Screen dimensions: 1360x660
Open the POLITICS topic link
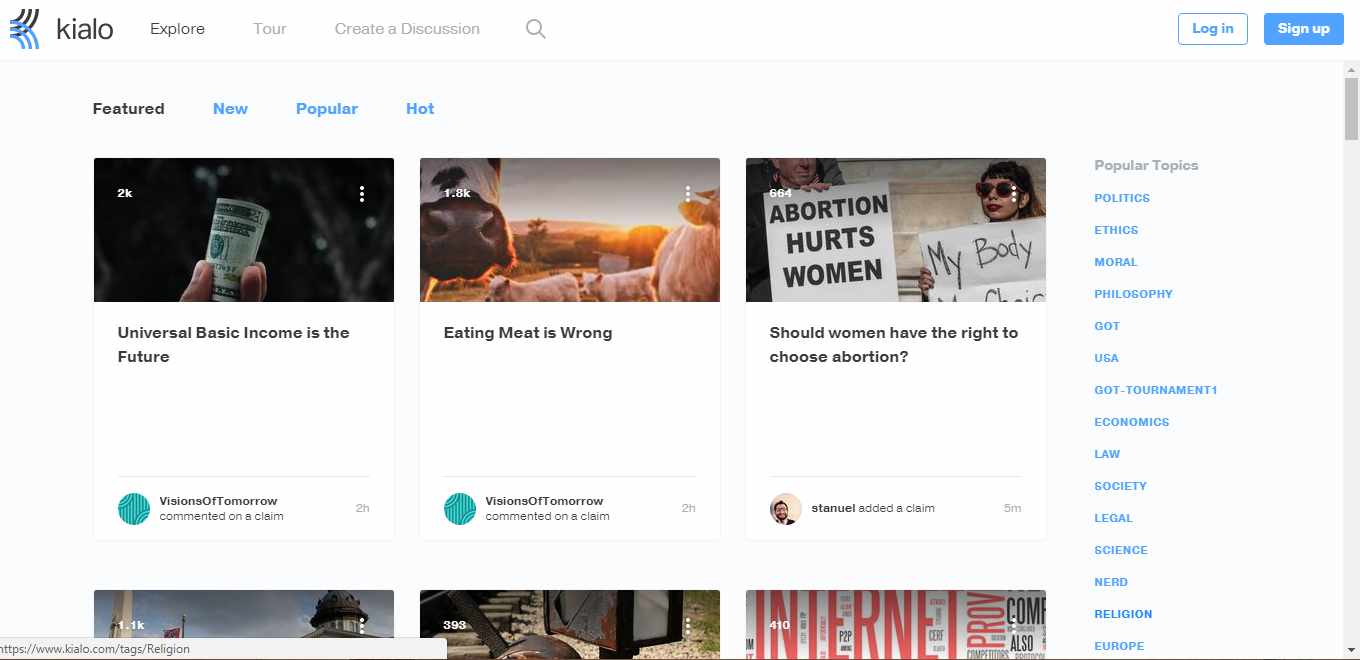click(1122, 198)
